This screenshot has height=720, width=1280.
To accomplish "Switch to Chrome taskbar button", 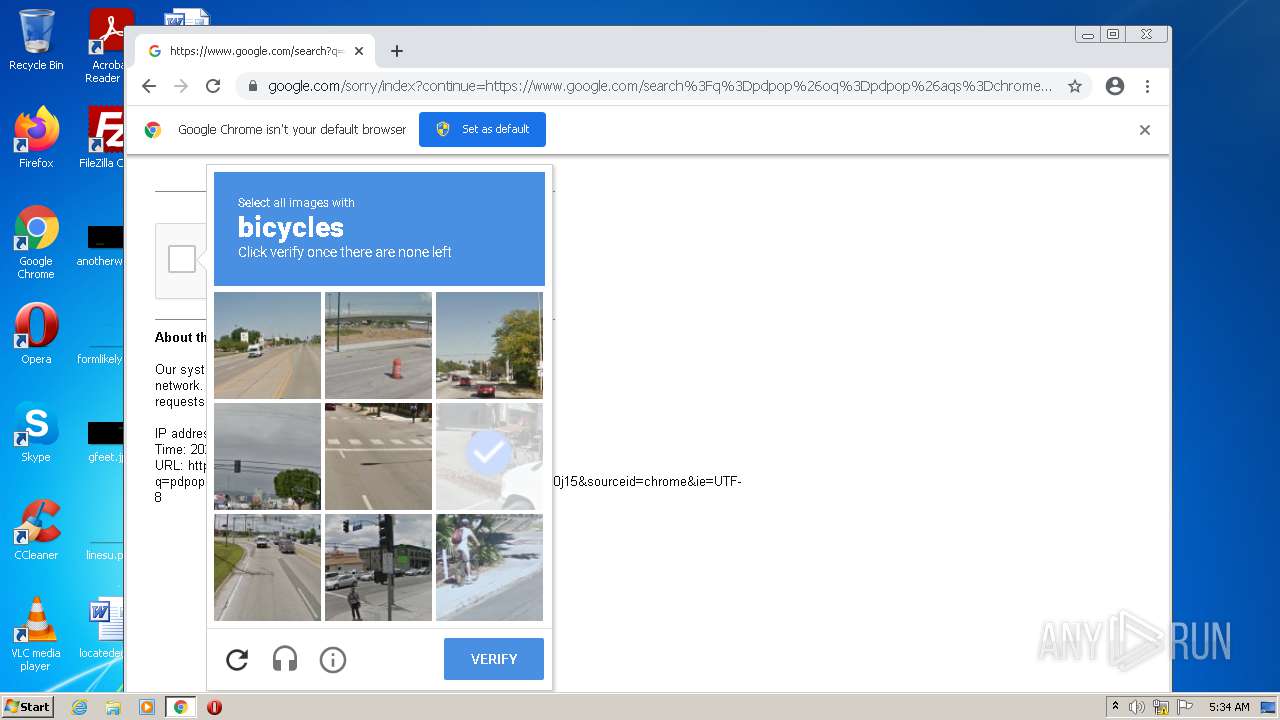I will coord(180,707).
